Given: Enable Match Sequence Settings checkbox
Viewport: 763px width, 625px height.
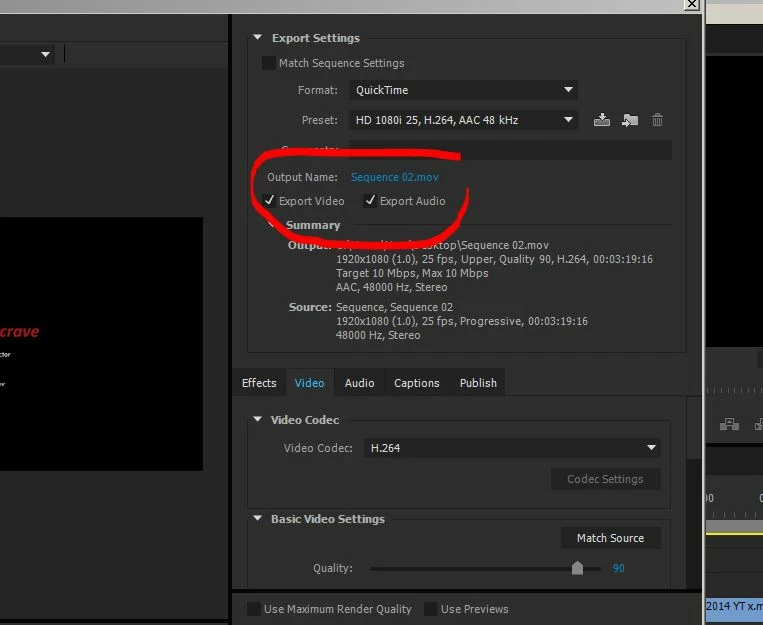Looking at the screenshot, I should click(269, 63).
